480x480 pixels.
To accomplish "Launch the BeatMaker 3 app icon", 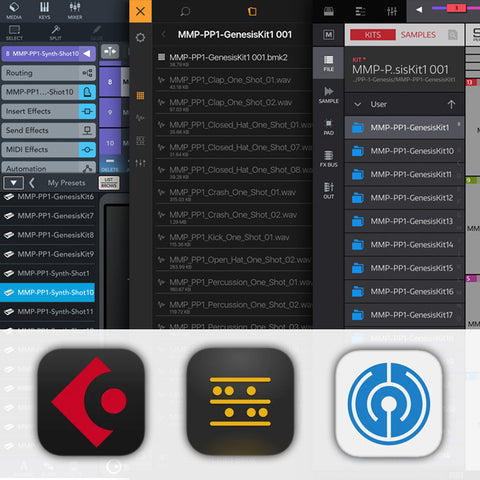I will 240,402.
